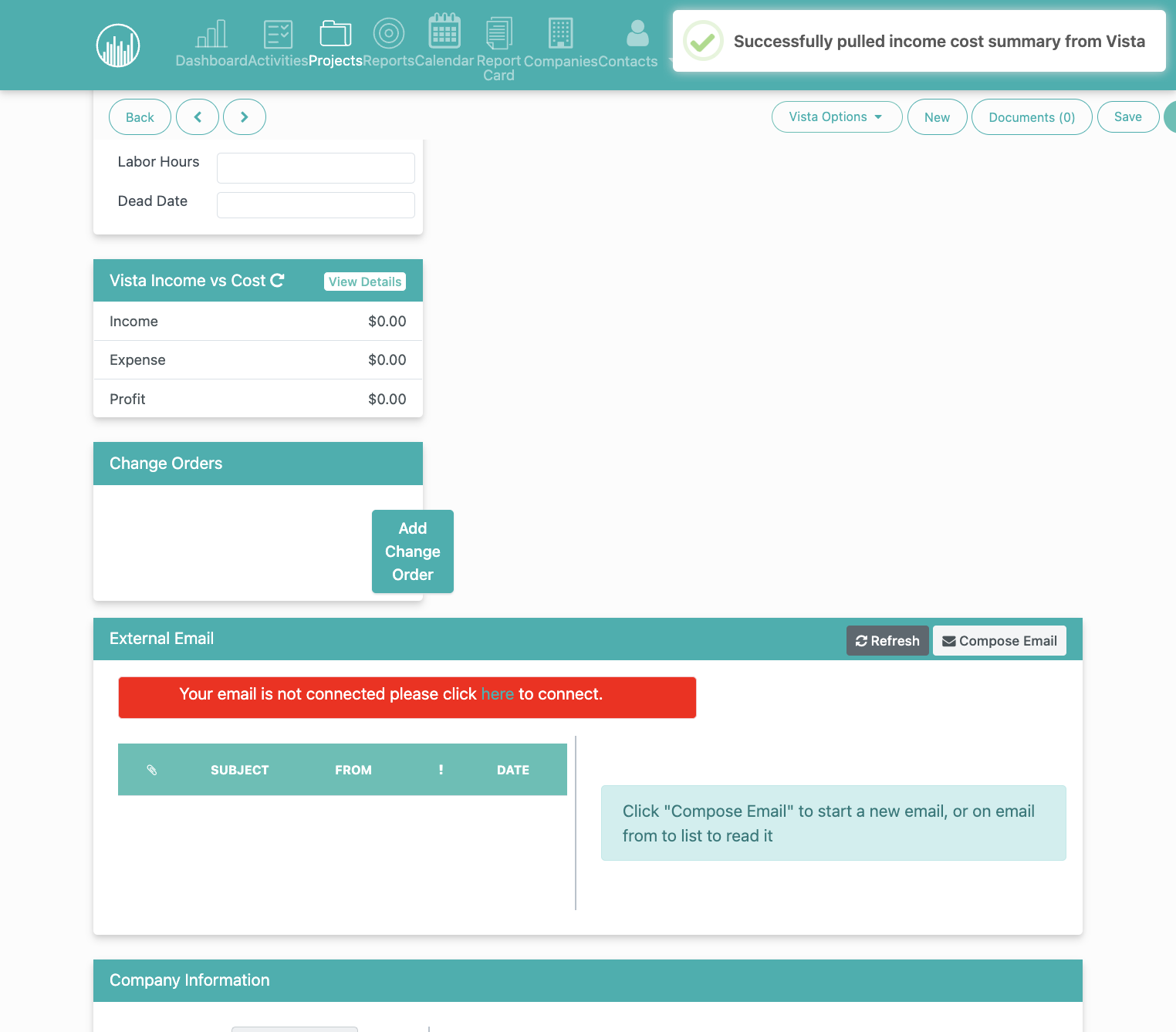This screenshot has height=1032, width=1176.
Task: Sort emails by FROM column
Action: (x=353, y=770)
